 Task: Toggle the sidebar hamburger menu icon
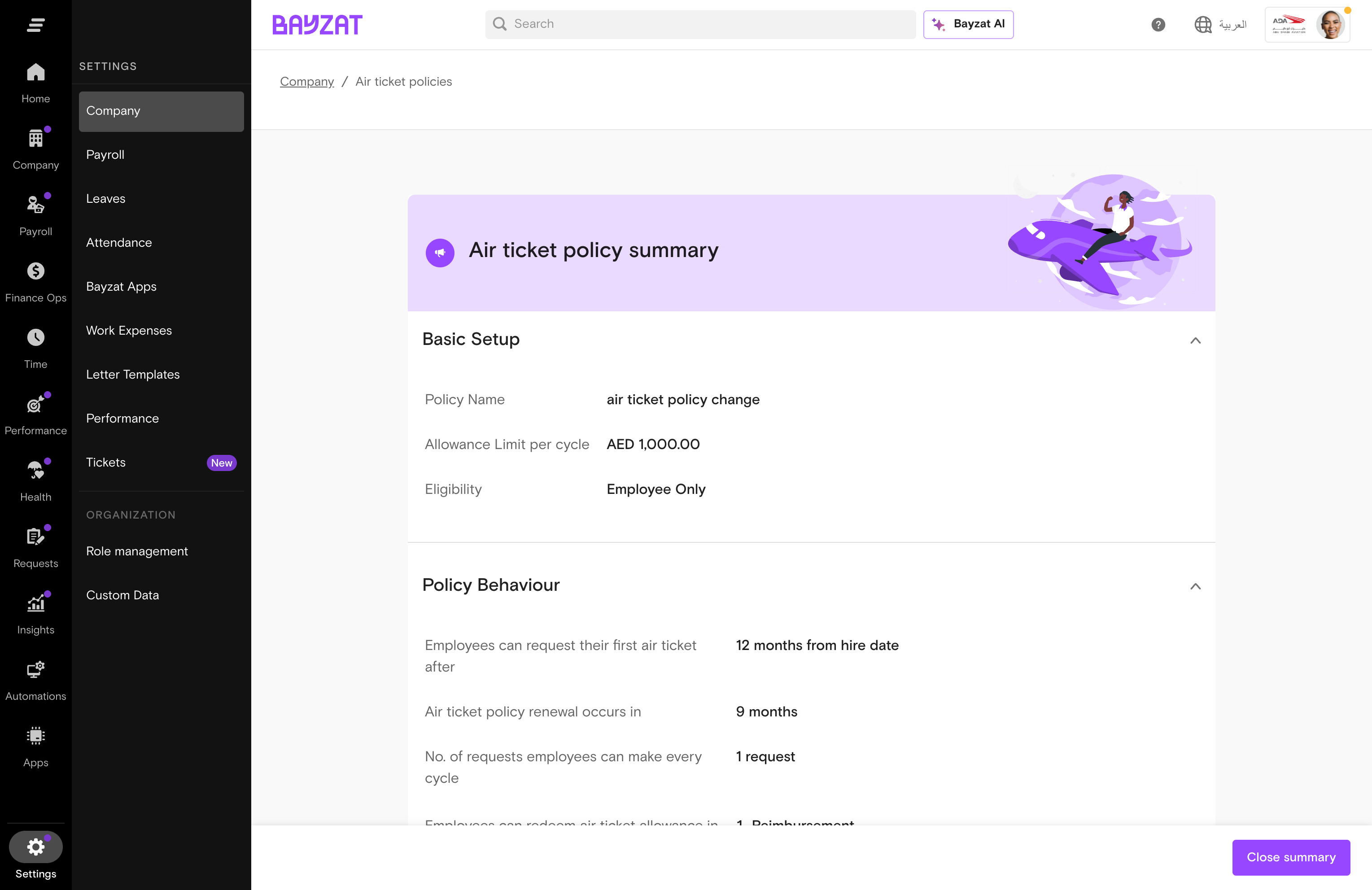pos(36,25)
